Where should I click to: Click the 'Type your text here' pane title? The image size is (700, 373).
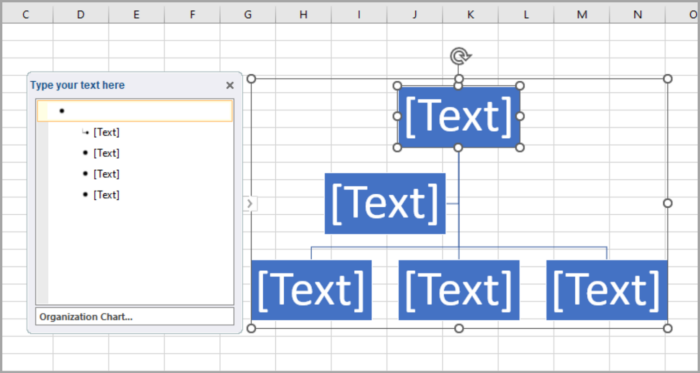pos(78,85)
